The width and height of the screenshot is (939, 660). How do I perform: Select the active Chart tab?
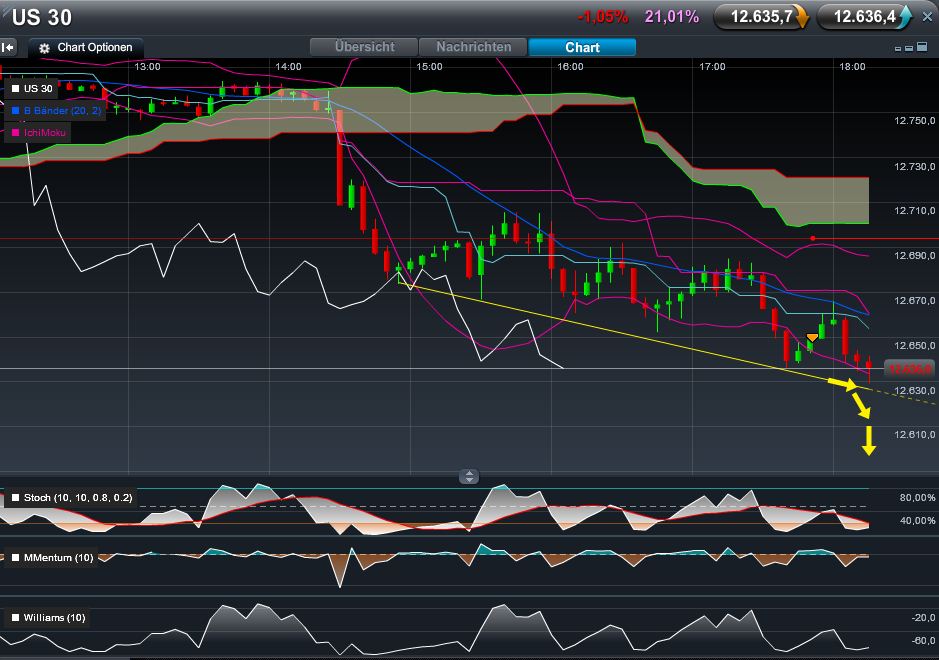tap(581, 47)
